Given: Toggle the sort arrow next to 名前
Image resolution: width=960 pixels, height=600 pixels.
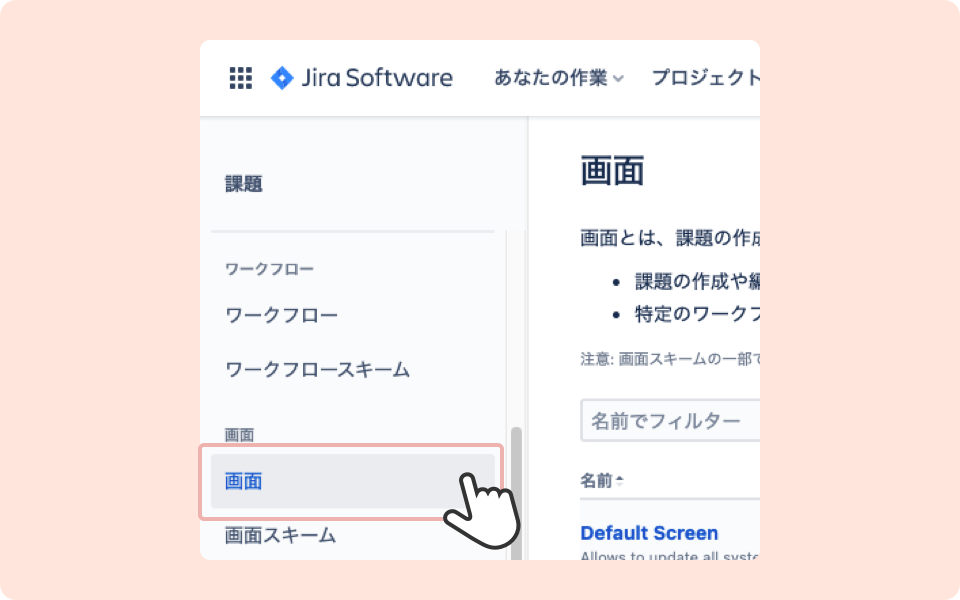Looking at the screenshot, I should point(619,481).
